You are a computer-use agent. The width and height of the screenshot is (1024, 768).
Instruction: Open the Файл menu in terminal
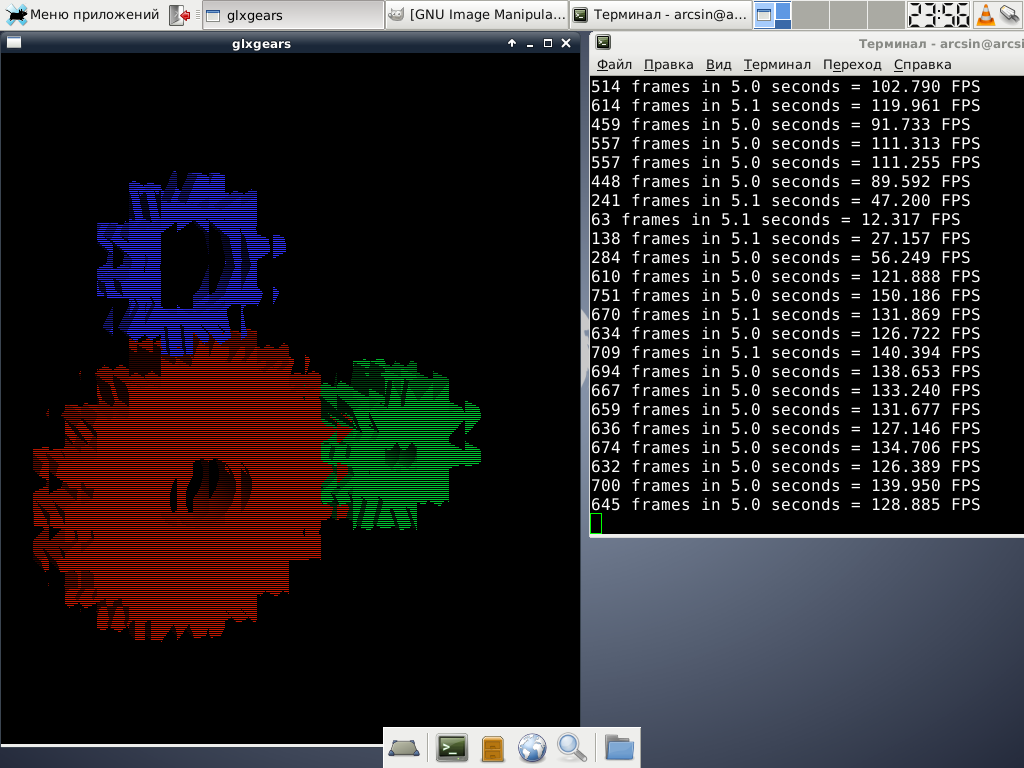[x=615, y=65]
